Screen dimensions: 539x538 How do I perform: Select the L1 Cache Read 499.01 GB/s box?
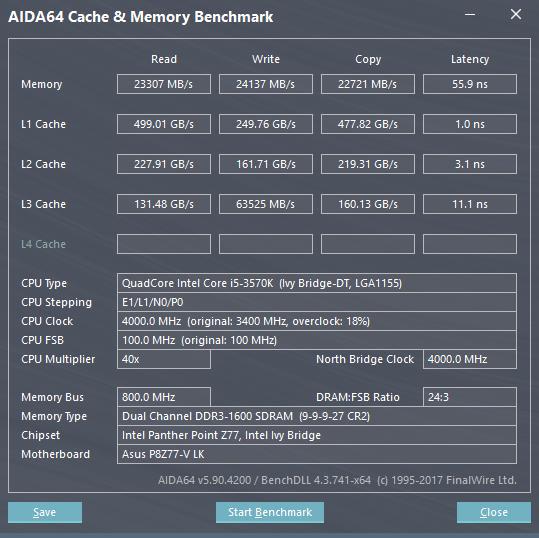tap(164, 124)
